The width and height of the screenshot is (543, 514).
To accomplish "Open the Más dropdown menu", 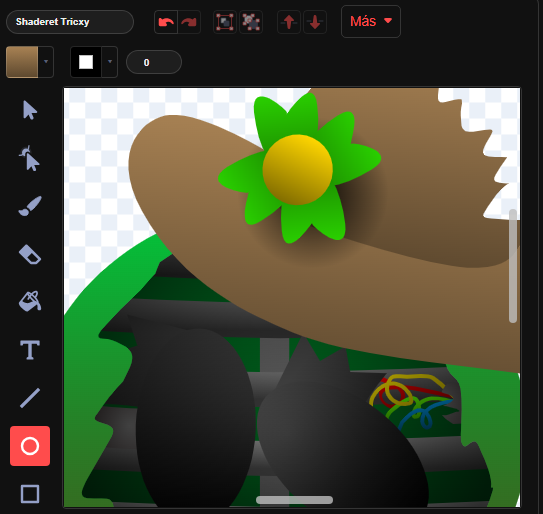I will 371,21.
